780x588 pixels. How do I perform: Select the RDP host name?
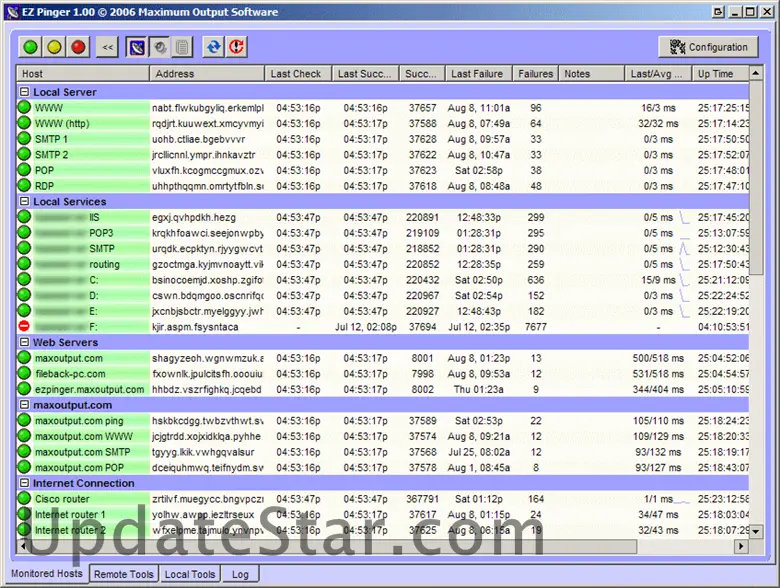[44, 186]
